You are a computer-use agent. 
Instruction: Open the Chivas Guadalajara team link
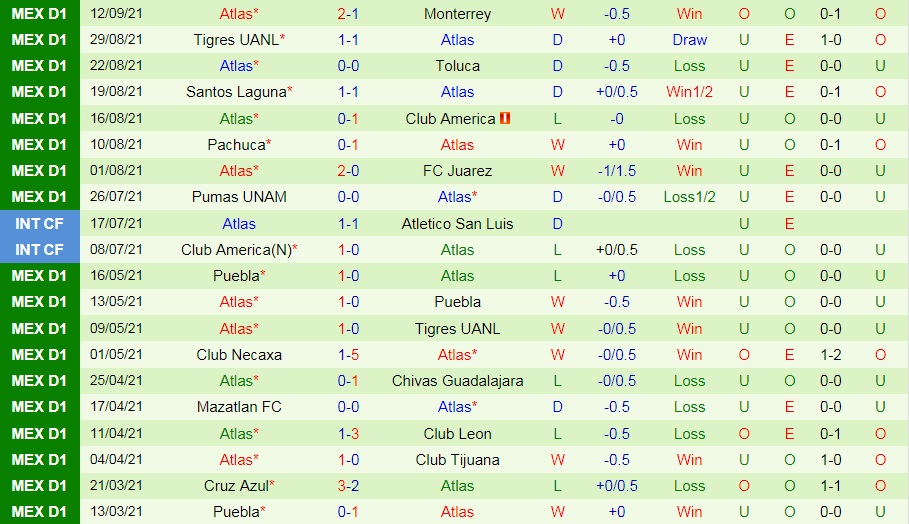tap(457, 381)
